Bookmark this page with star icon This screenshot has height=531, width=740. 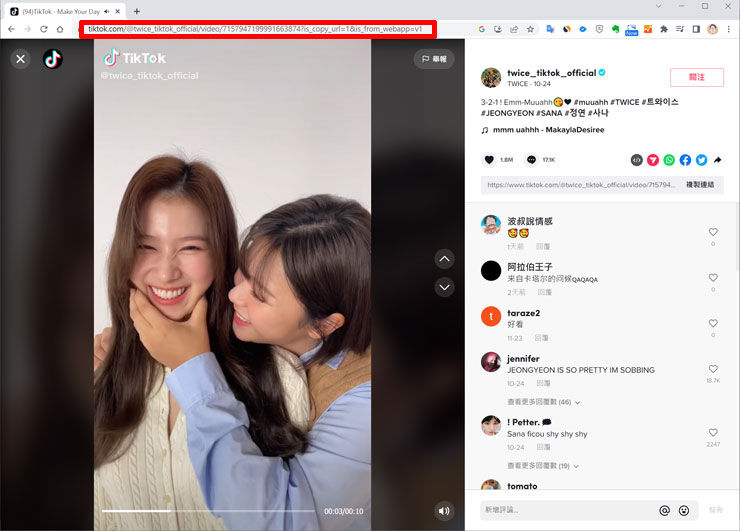tap(530, 29)
